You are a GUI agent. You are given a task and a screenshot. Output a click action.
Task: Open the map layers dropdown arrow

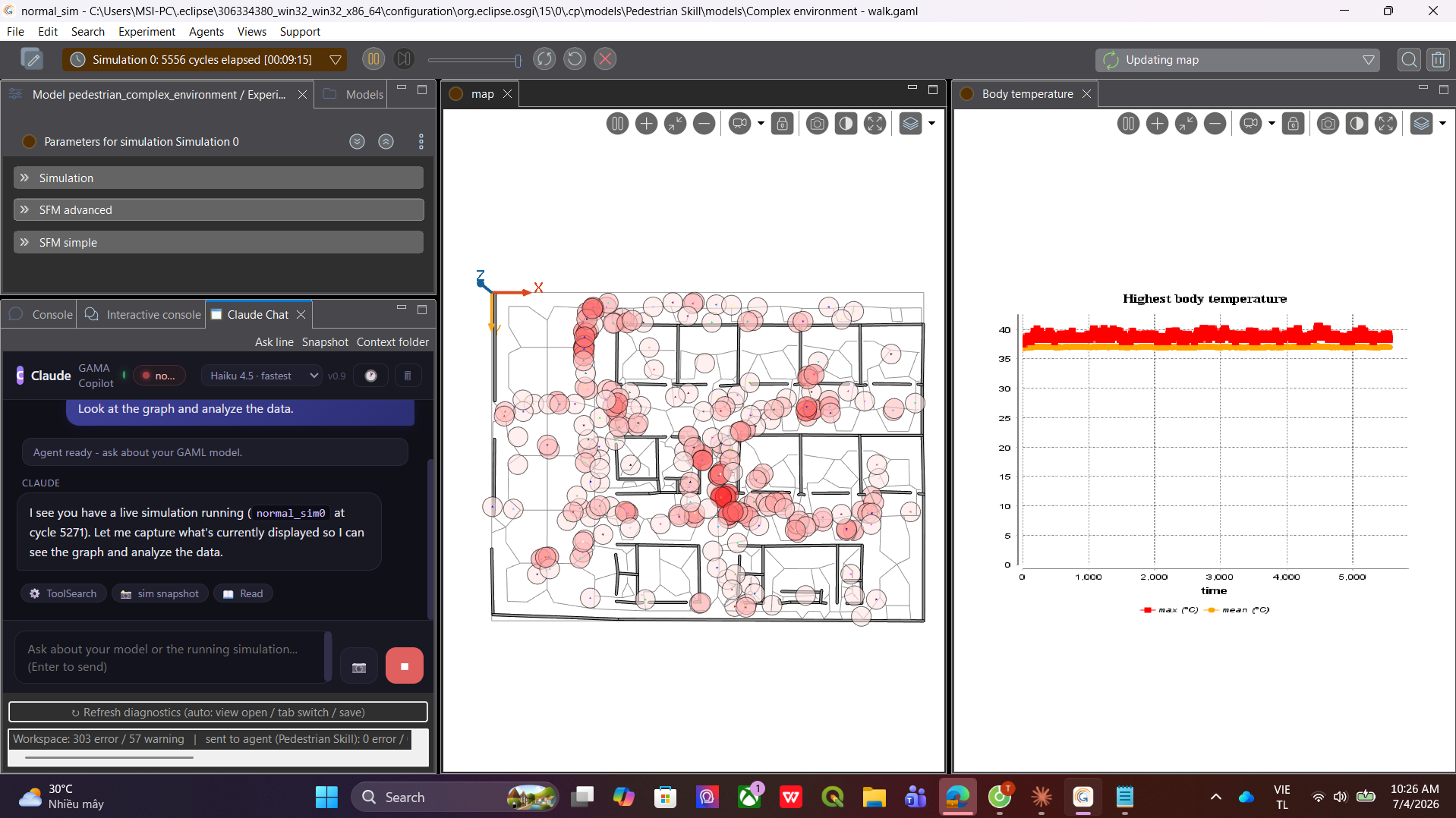coord(931,124)
